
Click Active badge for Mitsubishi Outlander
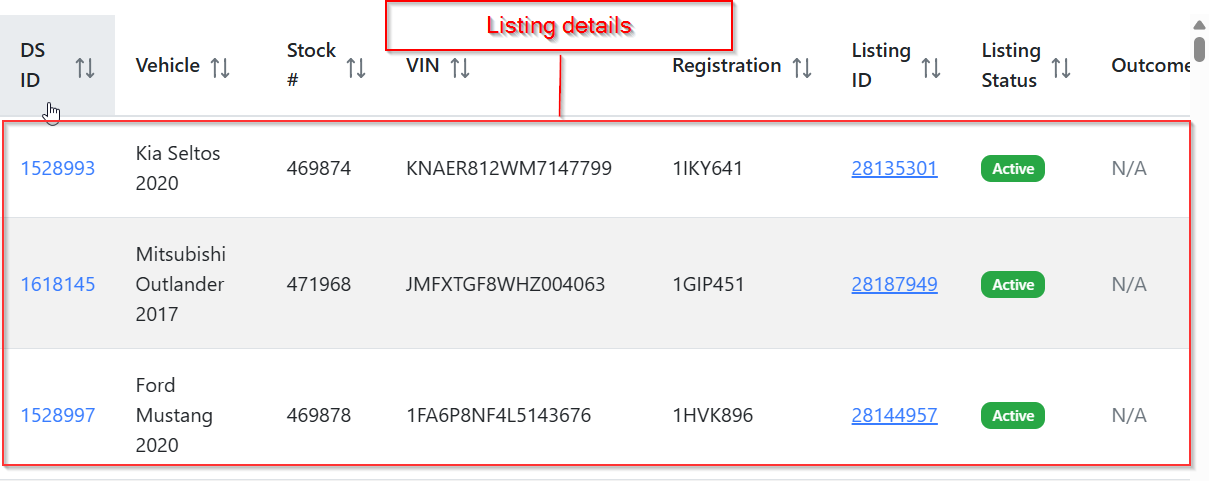click(1012, 285)
